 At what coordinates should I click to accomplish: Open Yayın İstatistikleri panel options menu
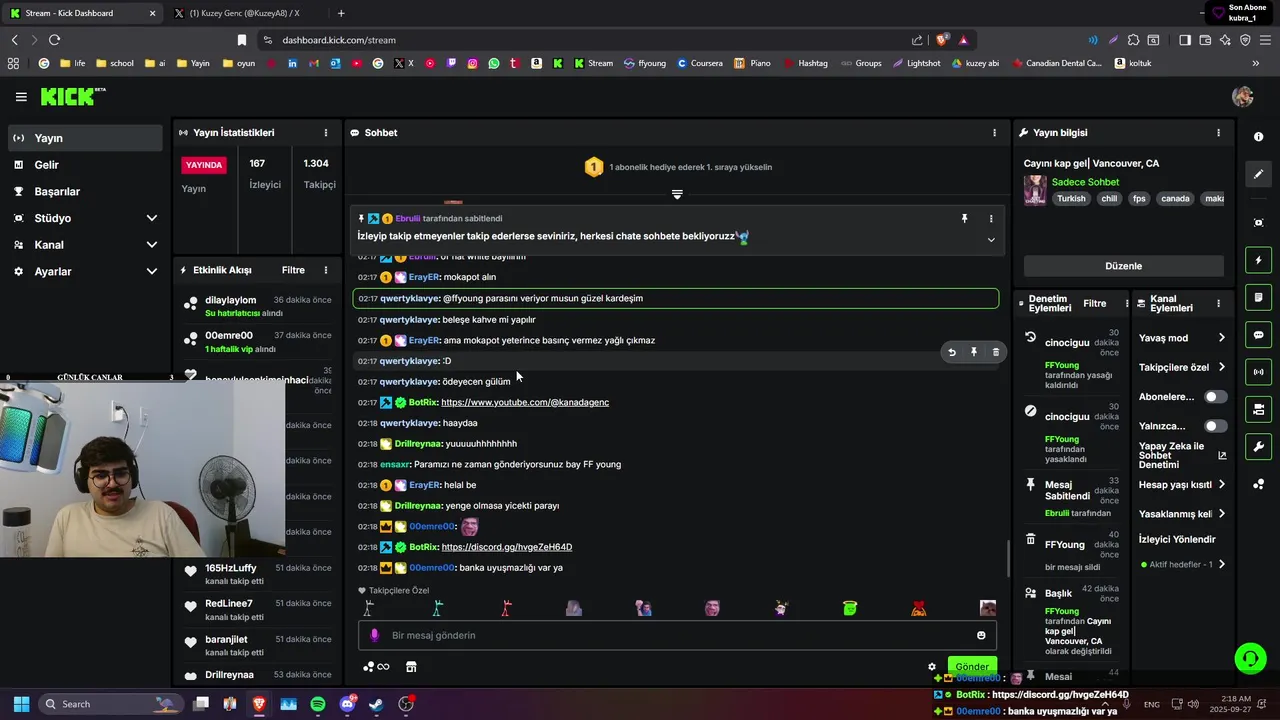[325, 132]
